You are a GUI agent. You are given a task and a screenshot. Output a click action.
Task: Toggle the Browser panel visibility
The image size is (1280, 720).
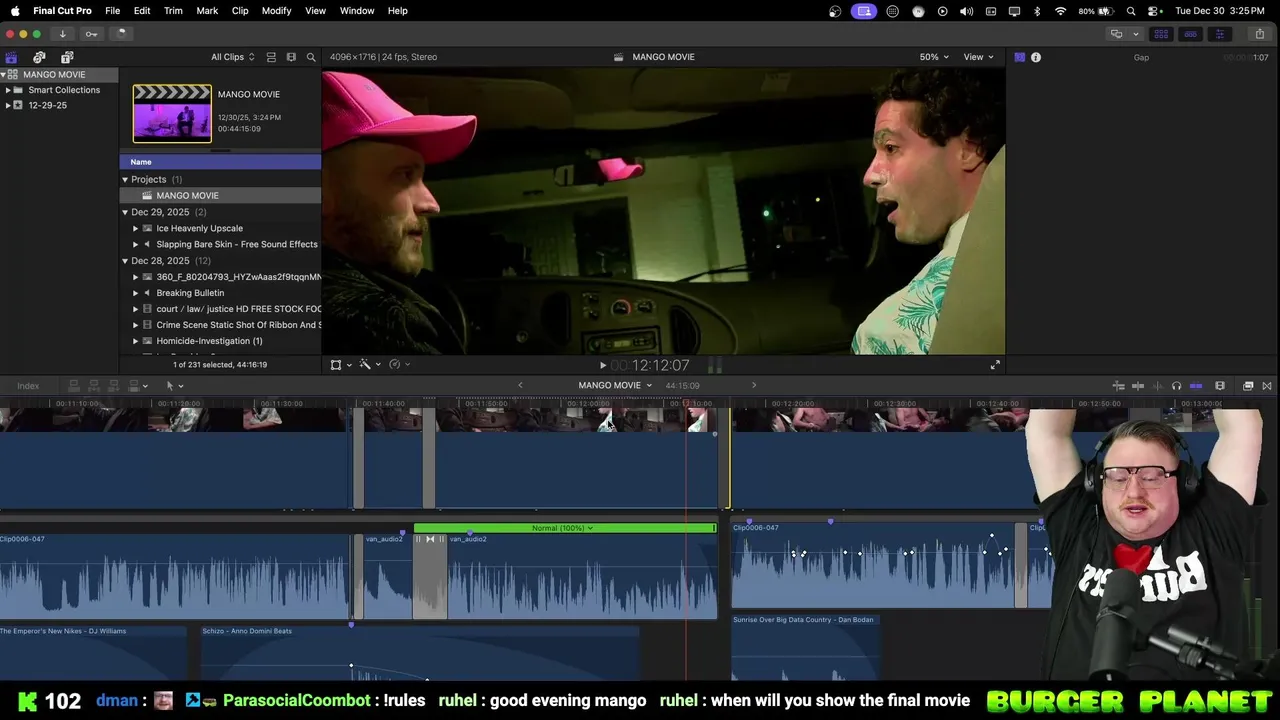(x=1161, y=34)
